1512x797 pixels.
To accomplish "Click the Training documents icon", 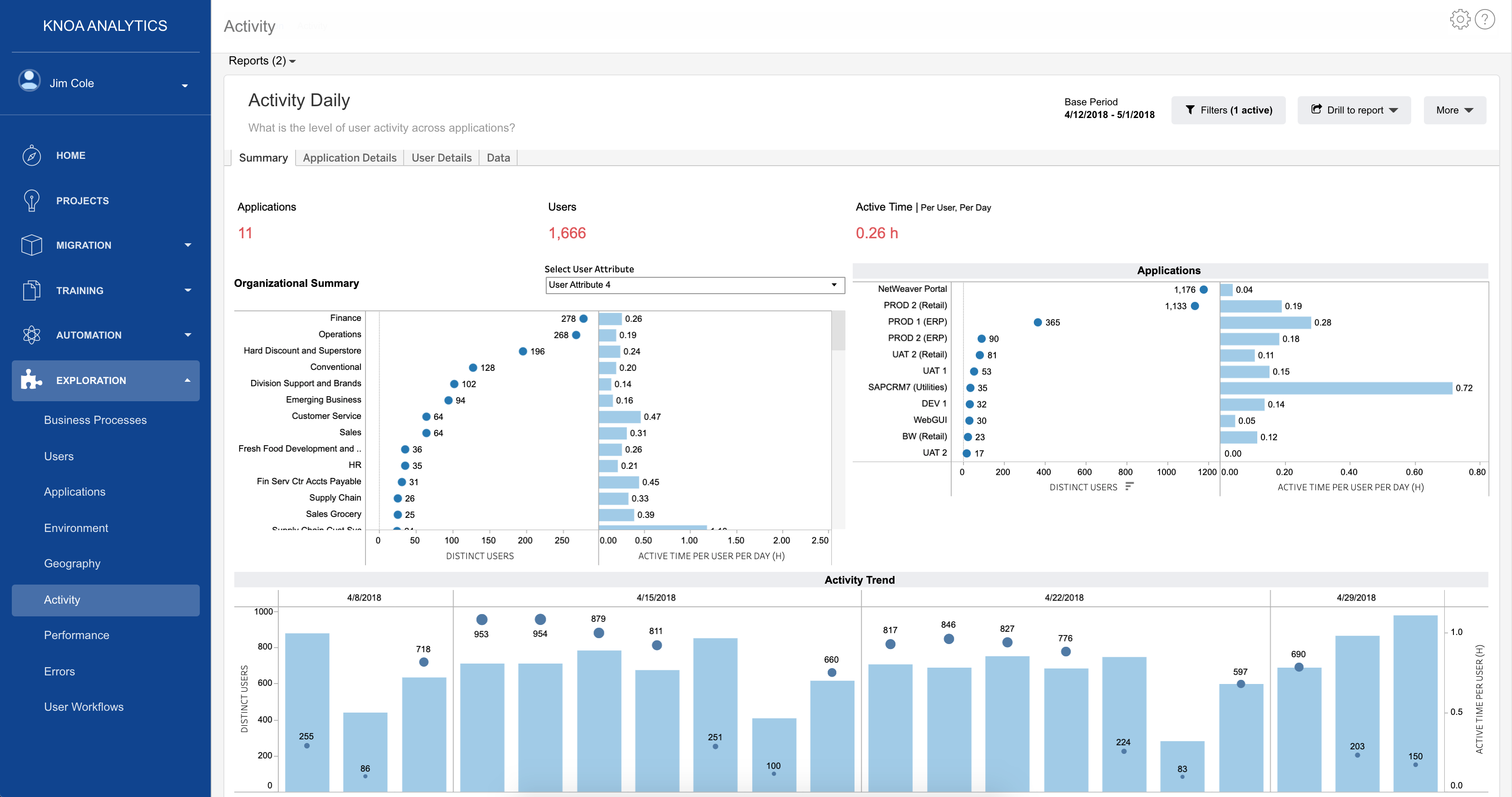I will point(31,290).
